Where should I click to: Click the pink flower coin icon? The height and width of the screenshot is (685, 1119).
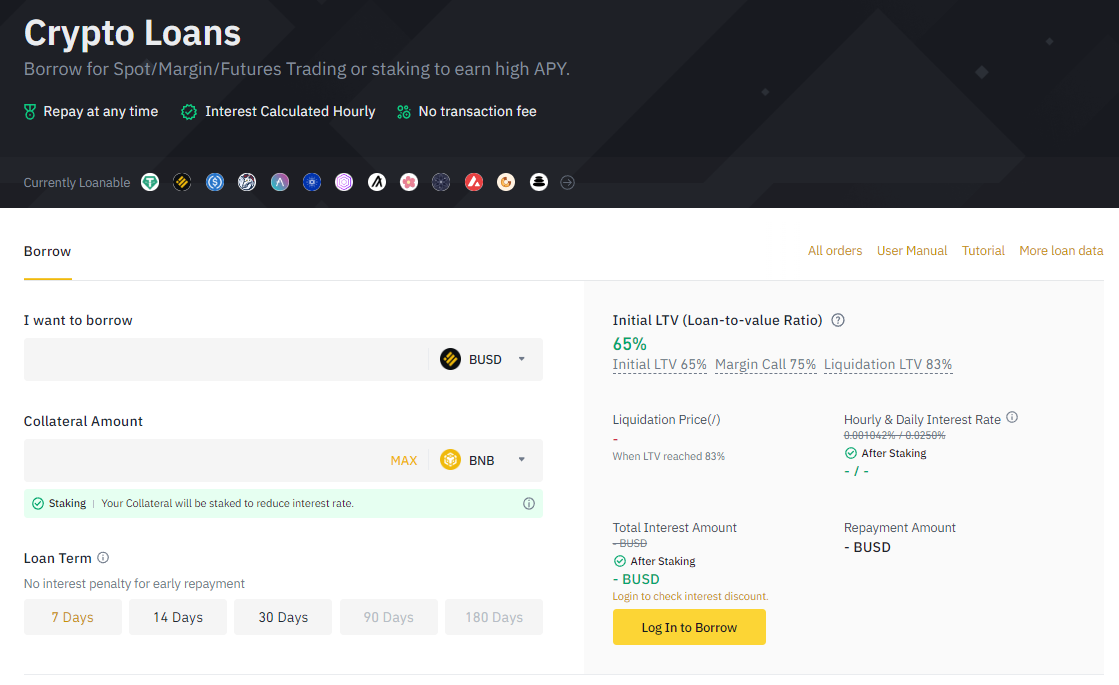(x=409, y=182)
